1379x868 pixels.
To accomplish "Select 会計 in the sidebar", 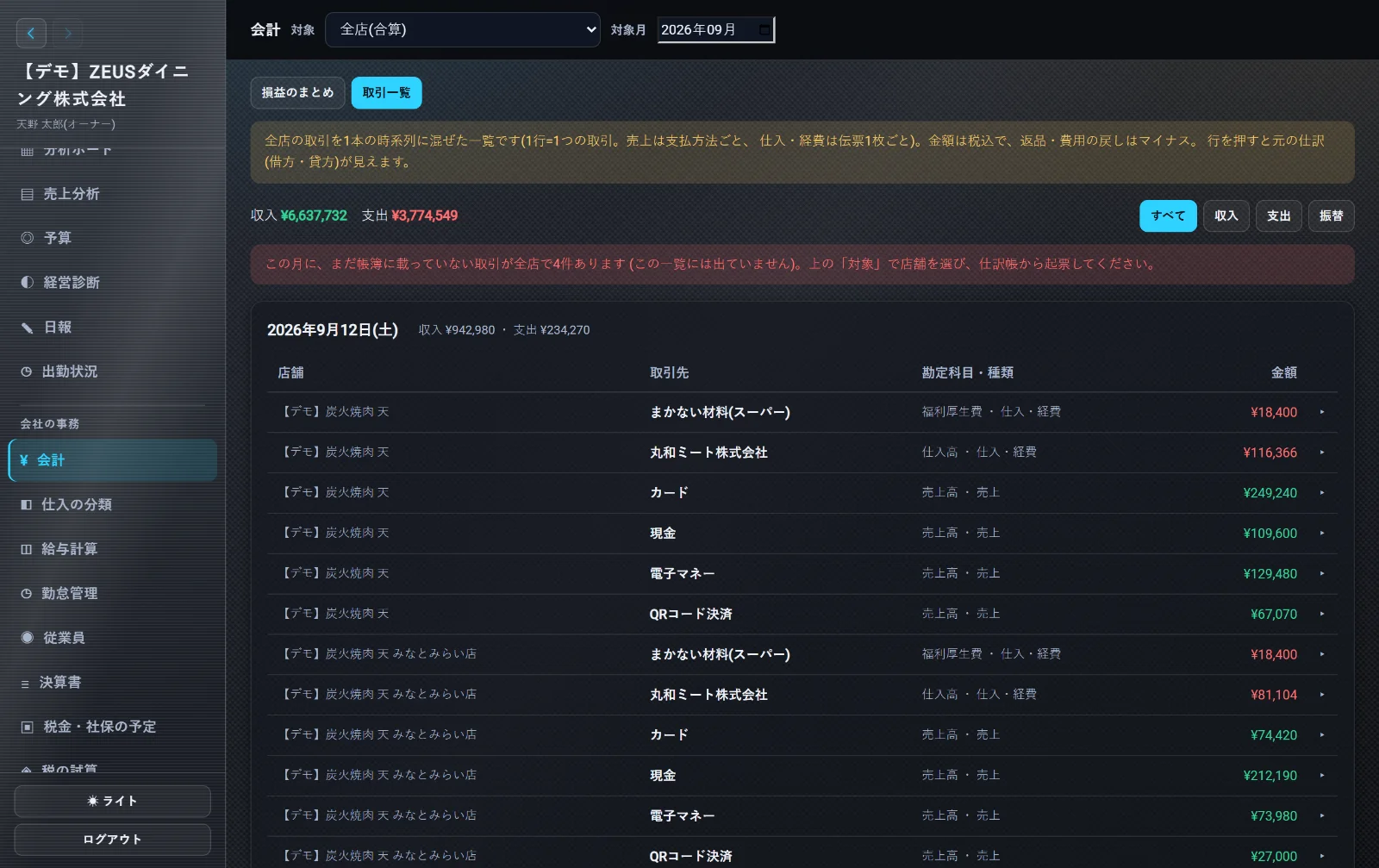I will tap(112, 460).
